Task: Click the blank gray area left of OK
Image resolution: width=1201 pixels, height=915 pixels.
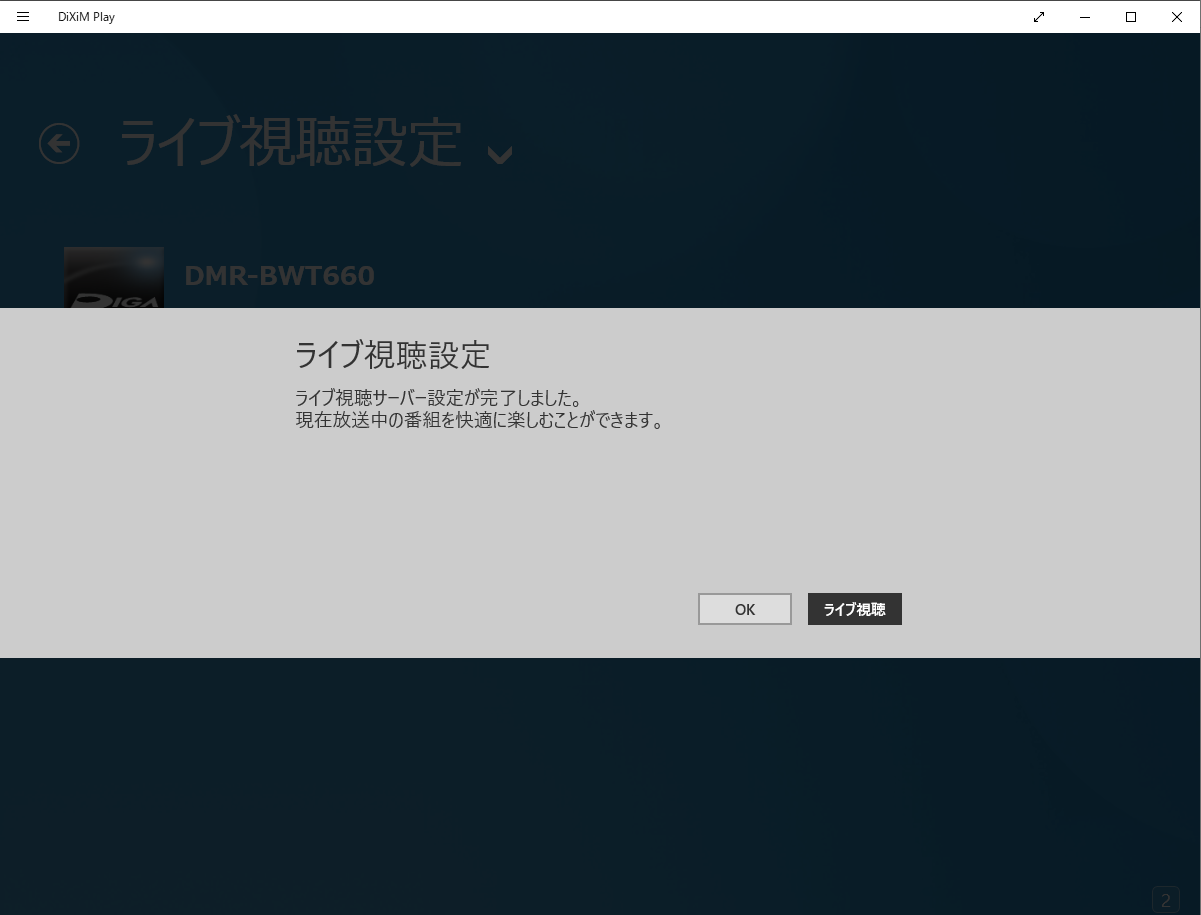Action: coord(450,609)
